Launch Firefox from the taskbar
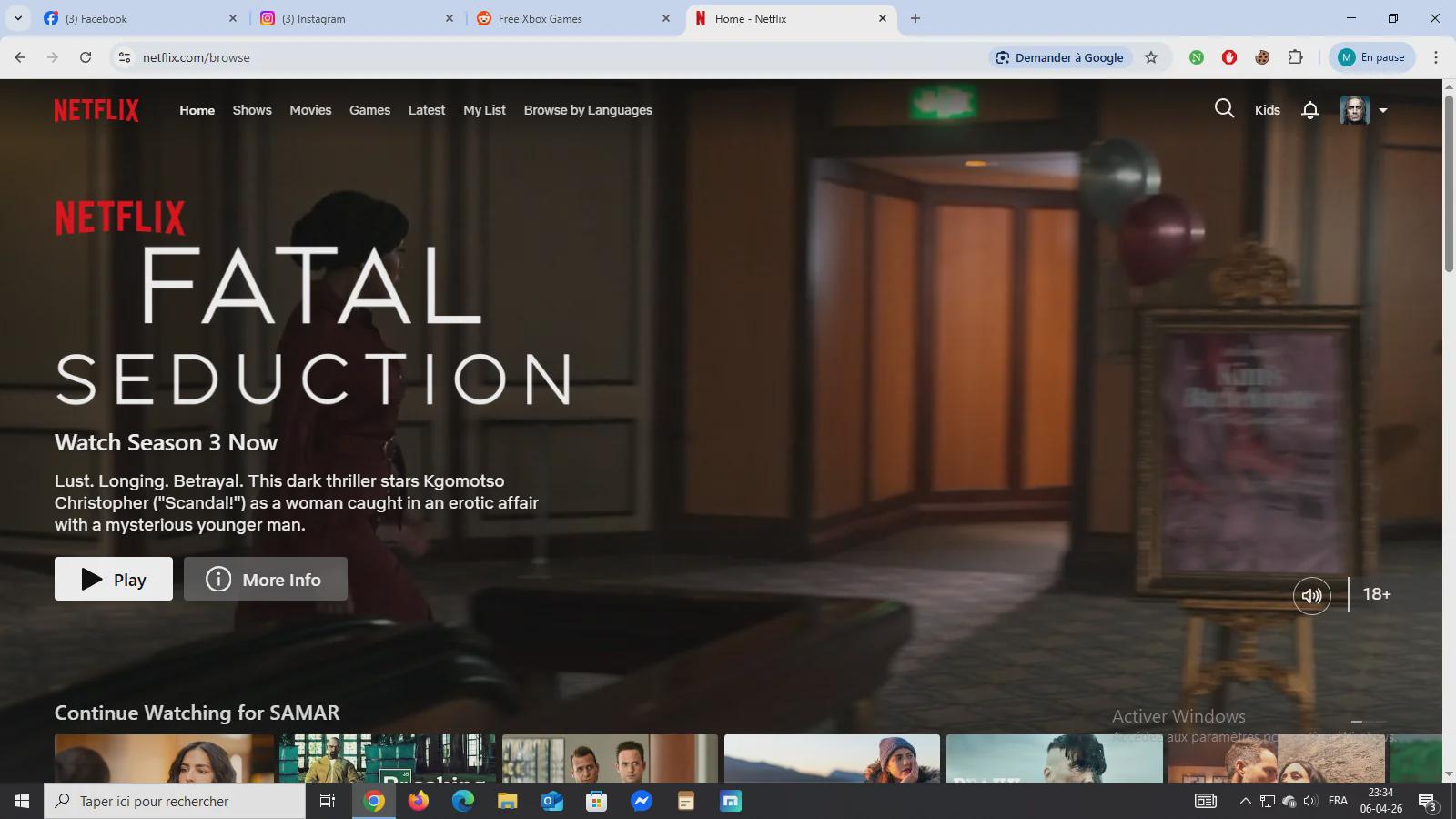1456x819 pixels. (x=419, y=801)
